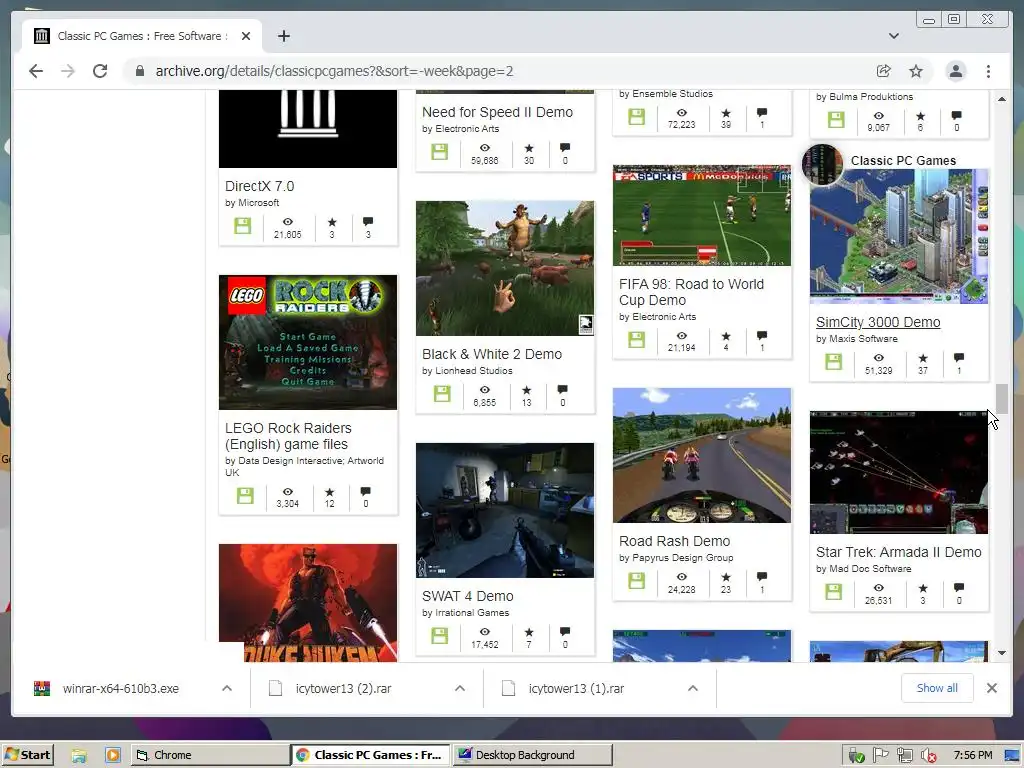The image size is (1024, 768).
Task: Click the address bar URL
Action: tap(334, 71)
